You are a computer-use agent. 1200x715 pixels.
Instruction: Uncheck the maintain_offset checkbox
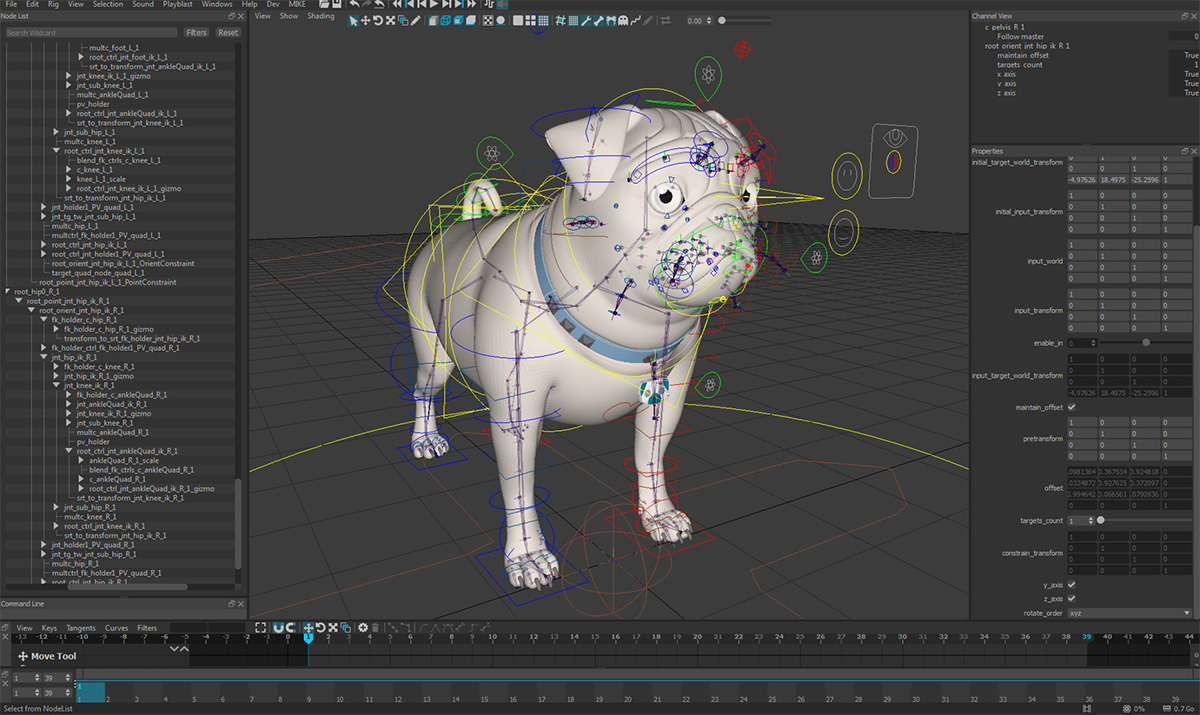click(1072, 408)
